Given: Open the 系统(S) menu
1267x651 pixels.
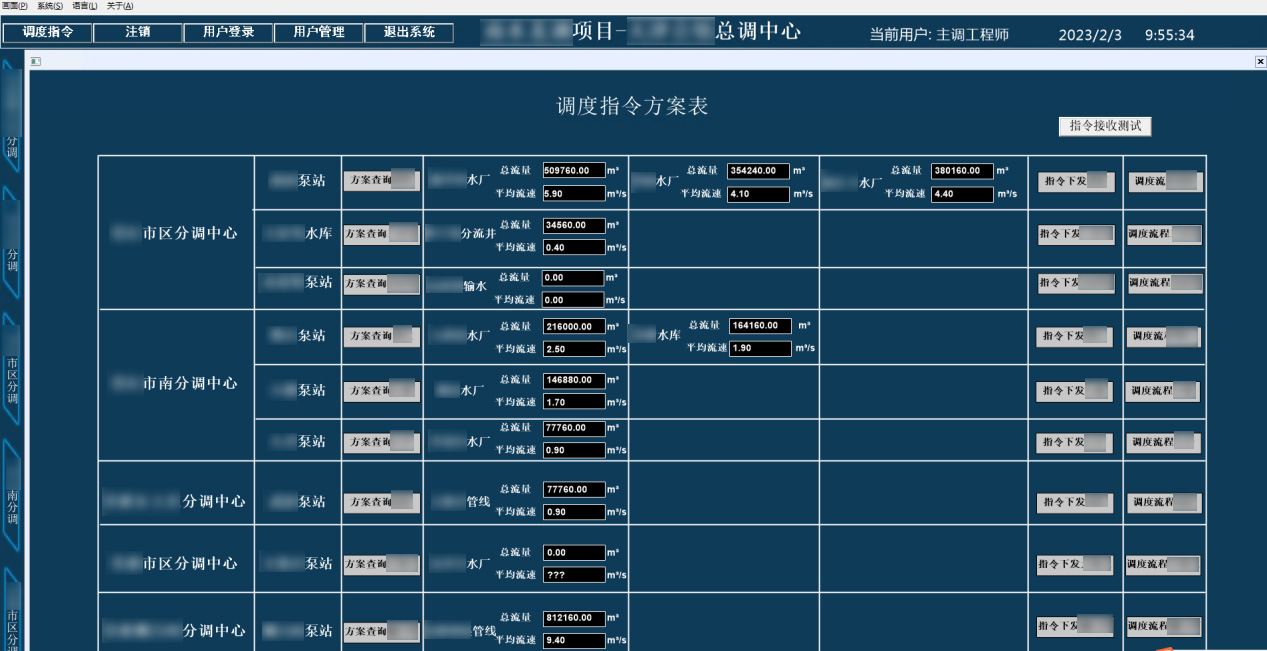Looking at the screenshot, I should pyautogui.click(x=50, y=6).
